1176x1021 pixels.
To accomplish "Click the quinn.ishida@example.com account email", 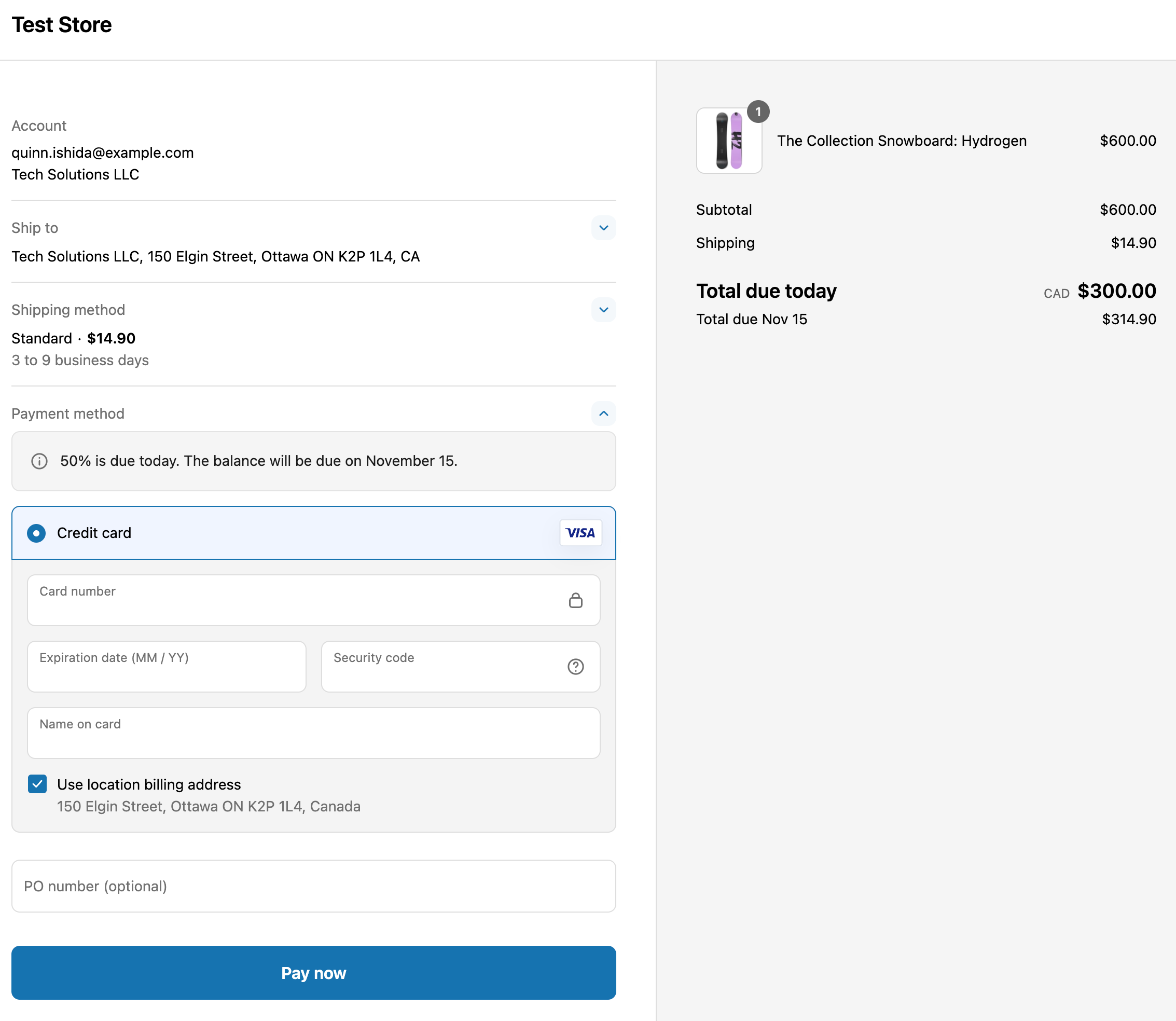I will point(103,153).
